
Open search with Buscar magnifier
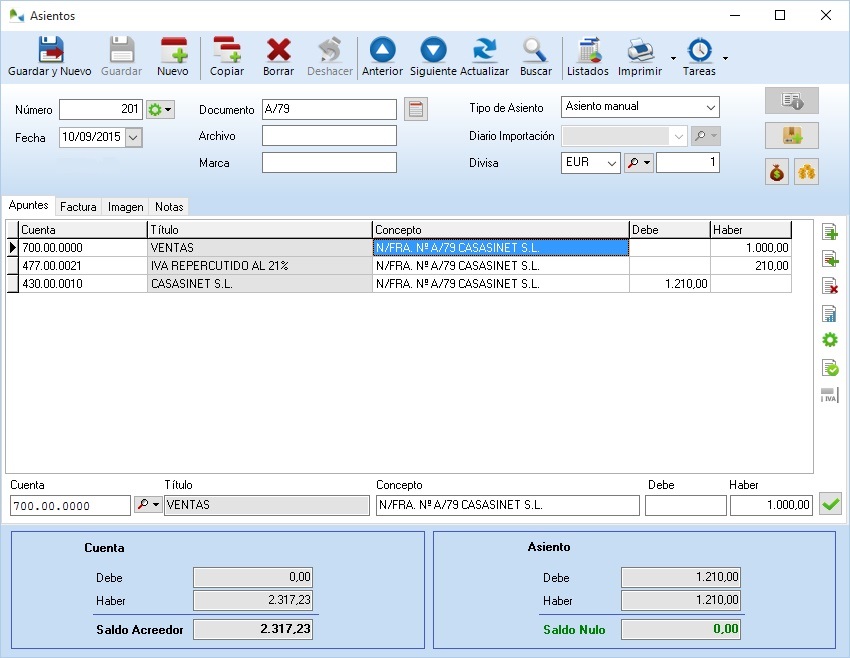(x=535, y=57)
